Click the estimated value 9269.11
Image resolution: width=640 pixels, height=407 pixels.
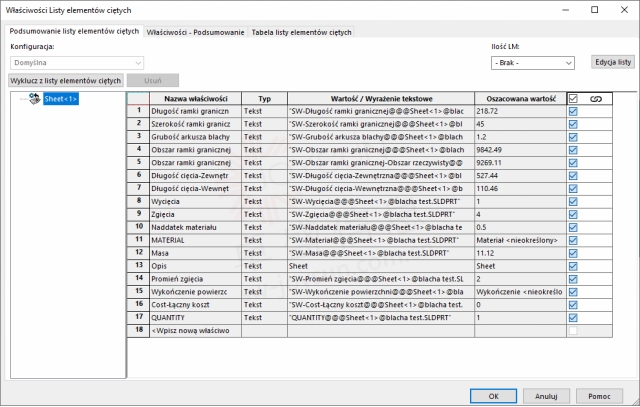520,163
